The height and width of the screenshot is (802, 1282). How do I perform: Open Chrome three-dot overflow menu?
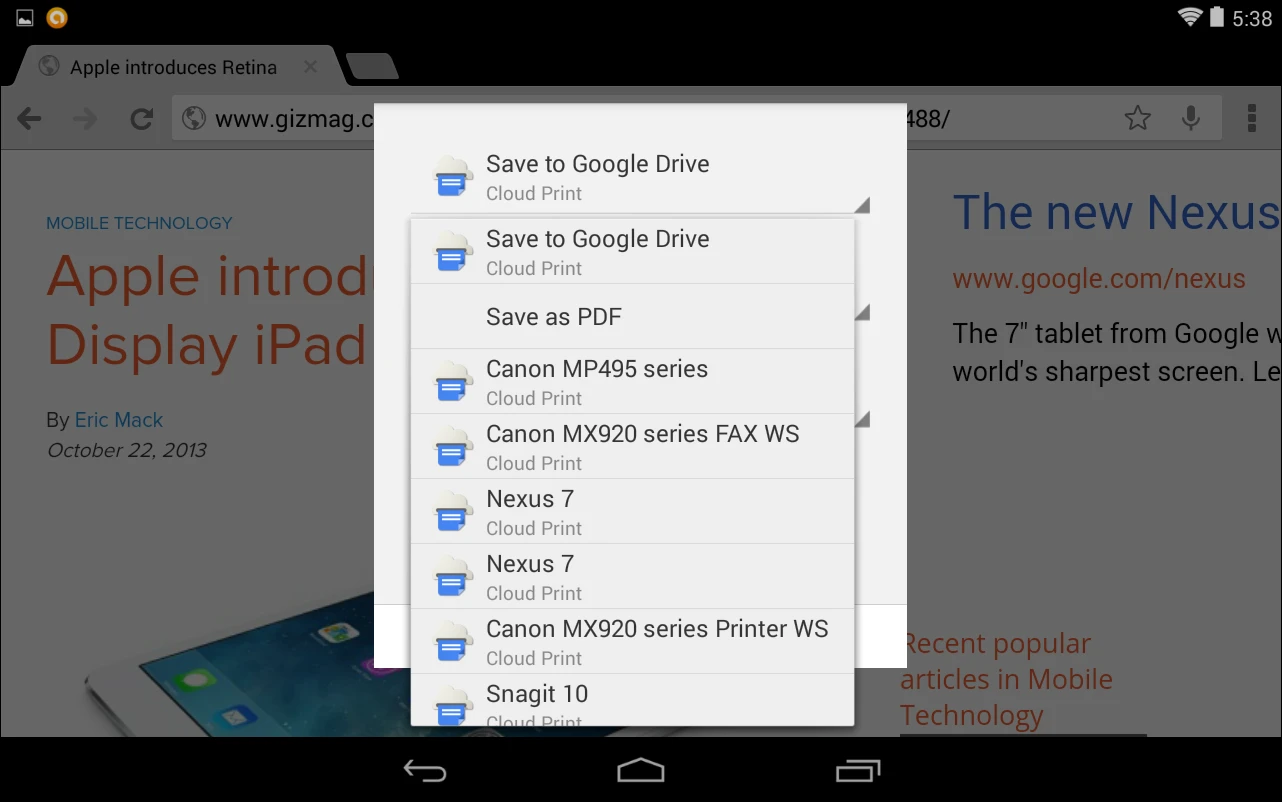pos(1251,119)
